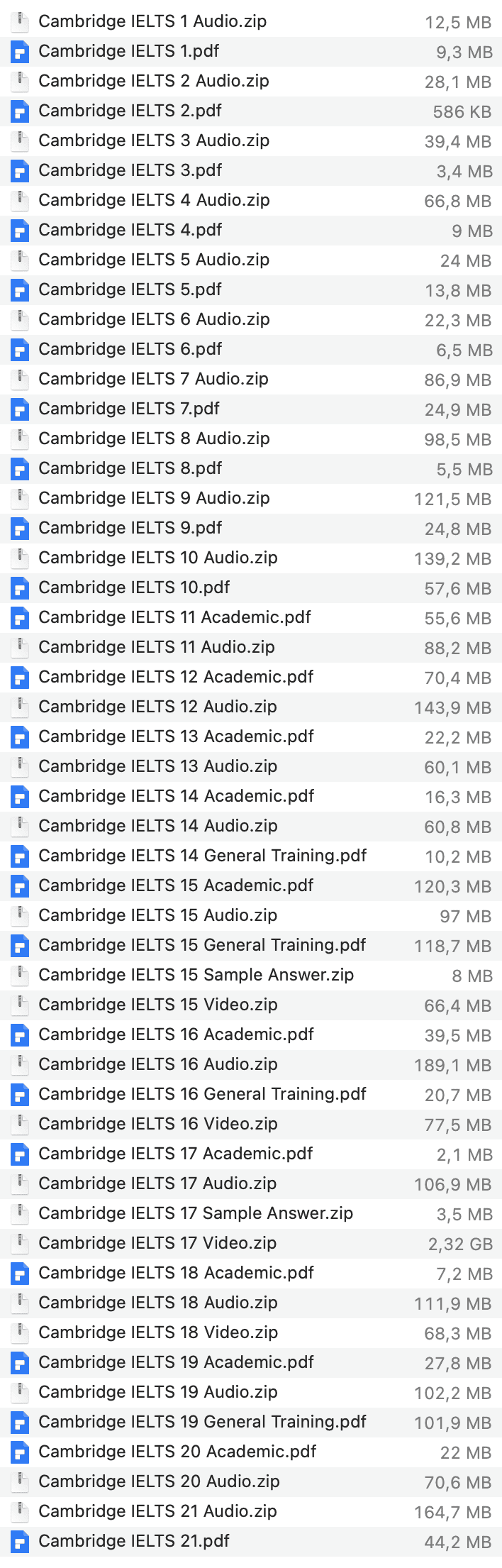Screen dimensions: 502x1568
Task: Select file name Cambridge IELTS 15 Academic.pdf
Action: [177, 885]
